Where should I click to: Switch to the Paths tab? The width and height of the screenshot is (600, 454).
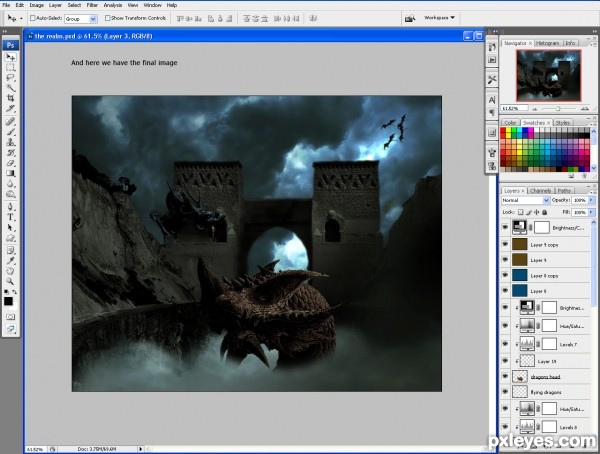click(564, 191)
